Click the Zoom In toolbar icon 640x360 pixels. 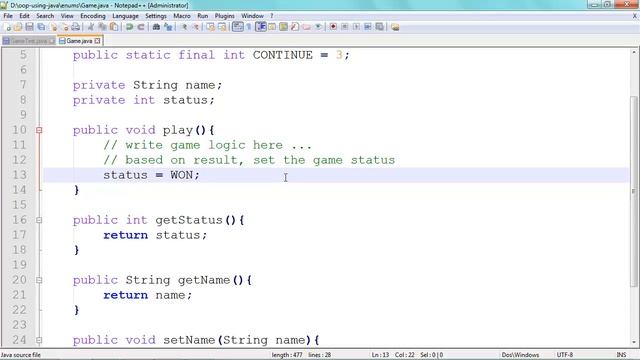[x=184, y=27]
